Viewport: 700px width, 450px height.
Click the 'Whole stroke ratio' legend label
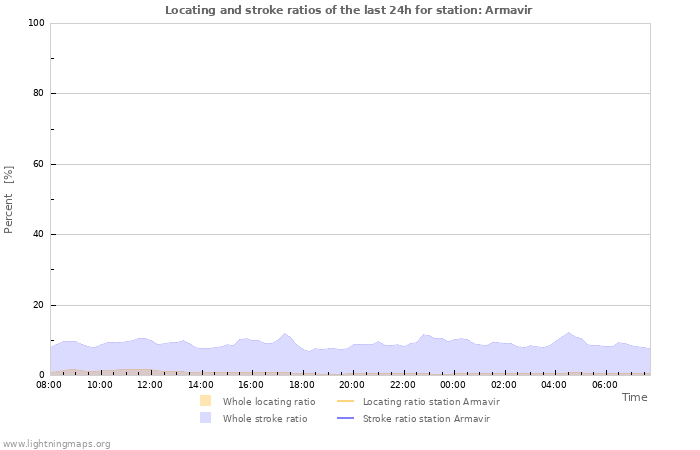[265, 418]
